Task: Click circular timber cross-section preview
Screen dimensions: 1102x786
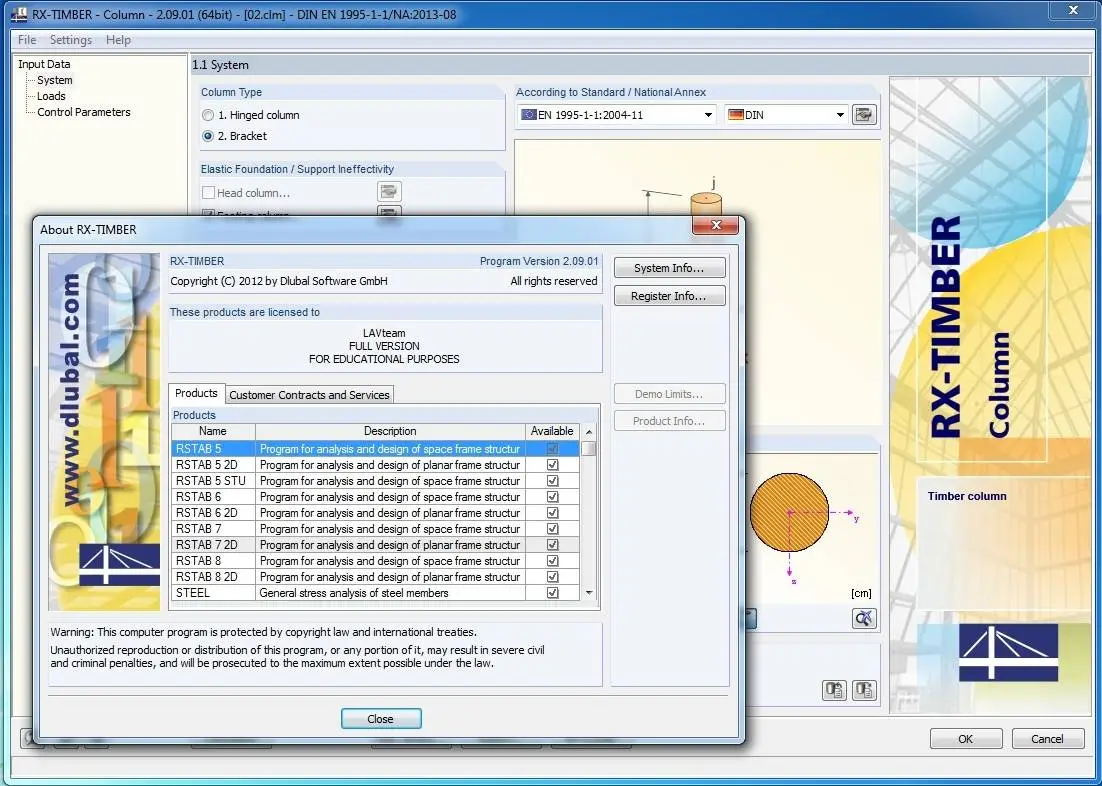Action: pos(789,512)
